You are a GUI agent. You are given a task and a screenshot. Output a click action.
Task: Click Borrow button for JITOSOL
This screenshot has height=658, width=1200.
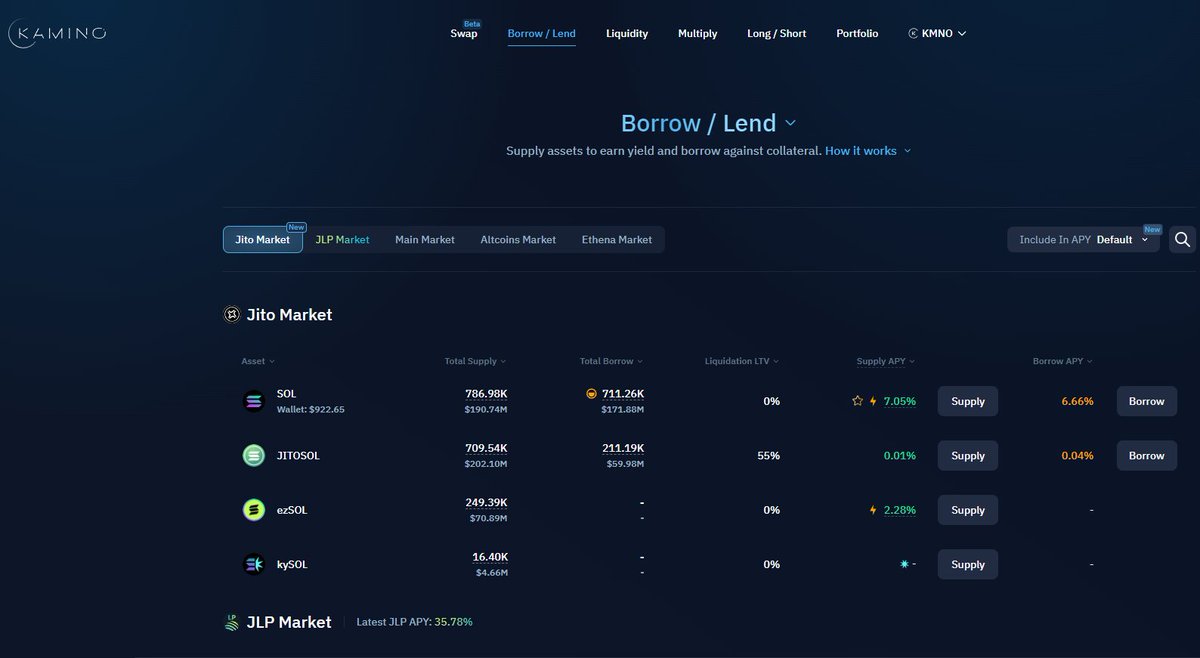click(x=1147, y=455)
